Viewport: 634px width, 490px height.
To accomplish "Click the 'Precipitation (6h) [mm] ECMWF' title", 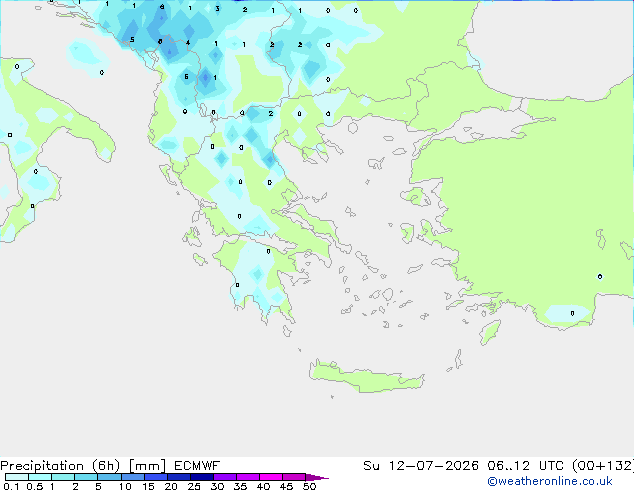I will [x=110, y=466].
